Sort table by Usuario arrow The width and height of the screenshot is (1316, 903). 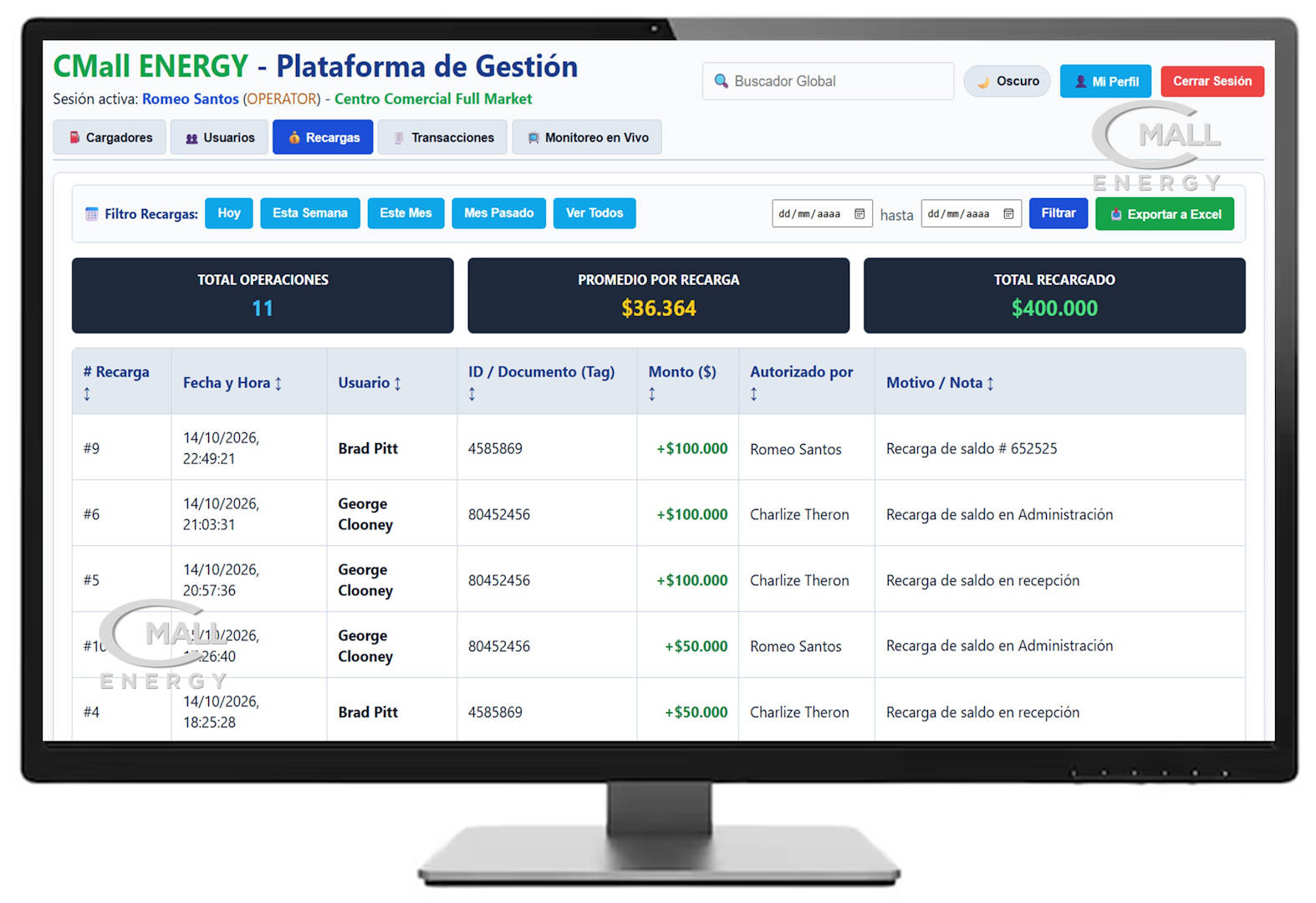(398, 383)
